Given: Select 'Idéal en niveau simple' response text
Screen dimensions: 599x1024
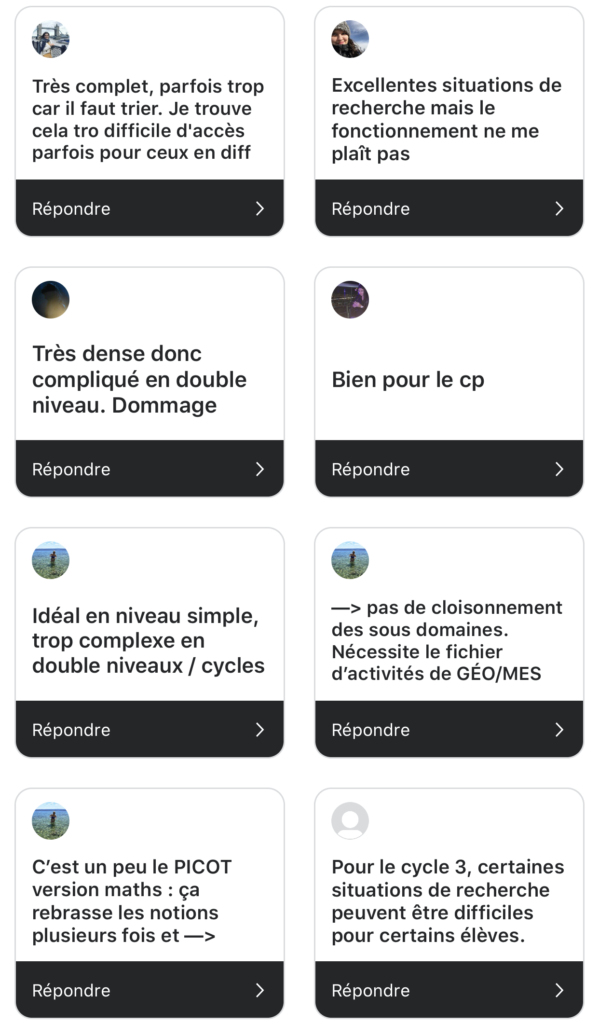Looking at the screenshot, I should 148,641.
